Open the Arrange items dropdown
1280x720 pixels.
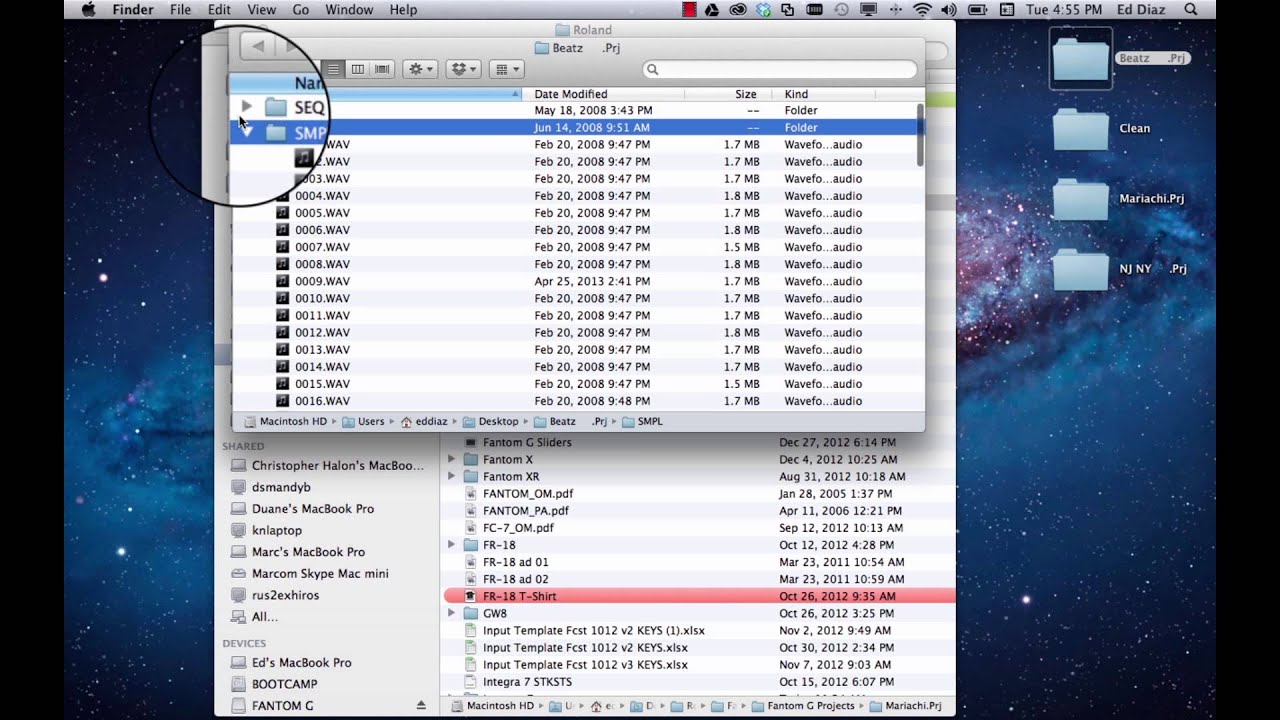click(x=506, y=69)
